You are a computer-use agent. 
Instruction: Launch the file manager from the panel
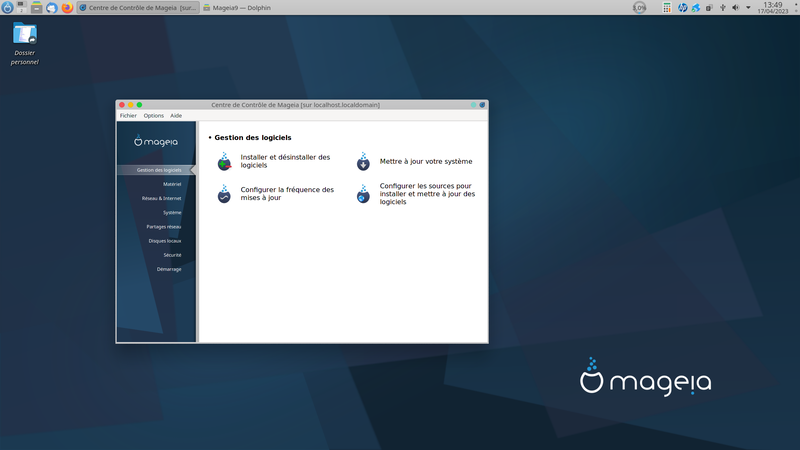click(x=36, y=7)
